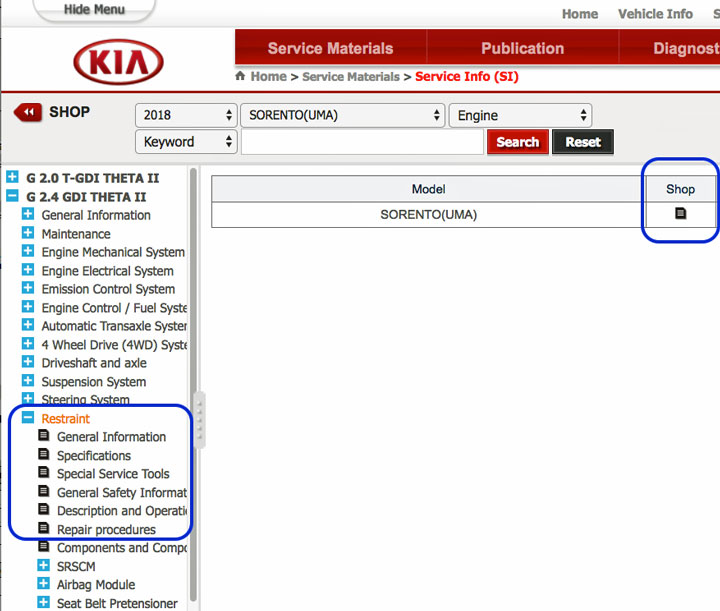Image resolution: width=720 pixels, height=611 pixels.
Task: Click the red Search button
Action: pyautogui.click(x=518, y=142)
